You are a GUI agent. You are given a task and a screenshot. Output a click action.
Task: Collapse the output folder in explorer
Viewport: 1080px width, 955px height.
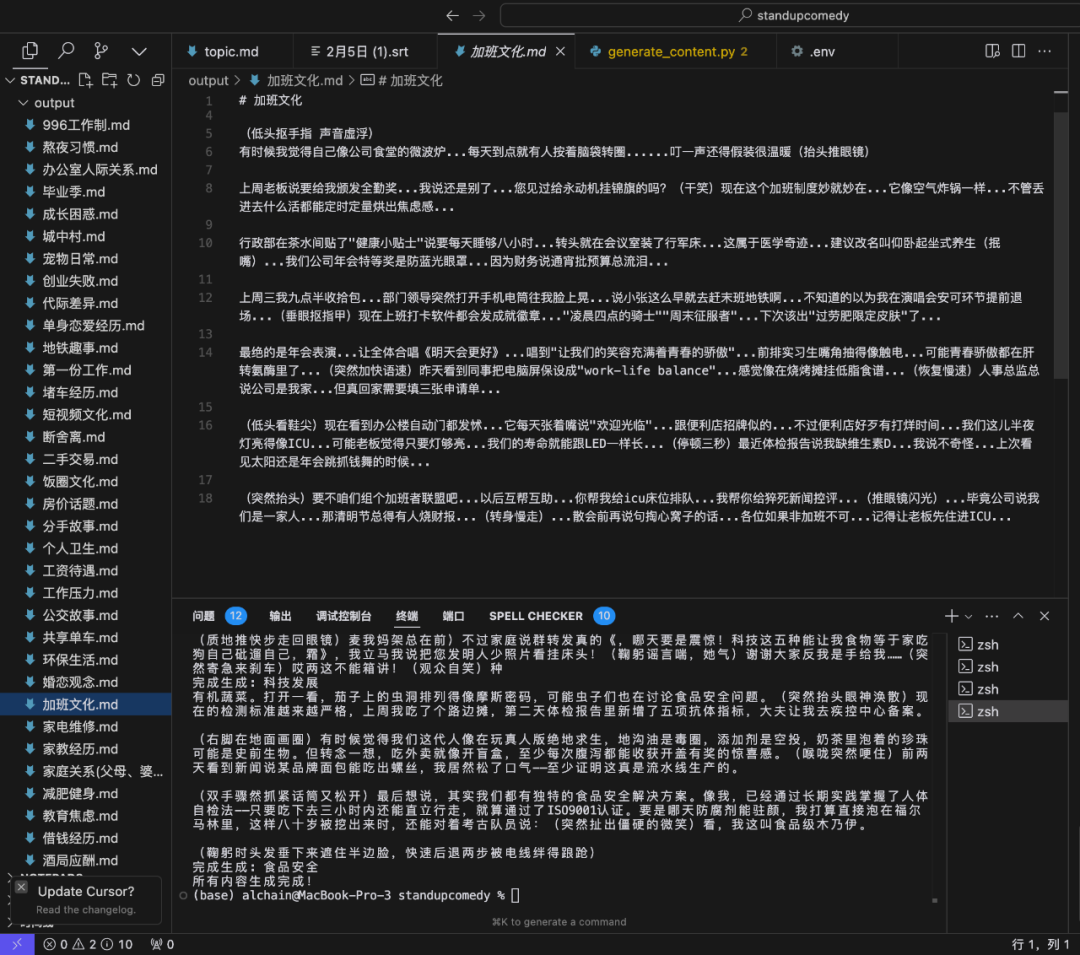tap(24, 103)
